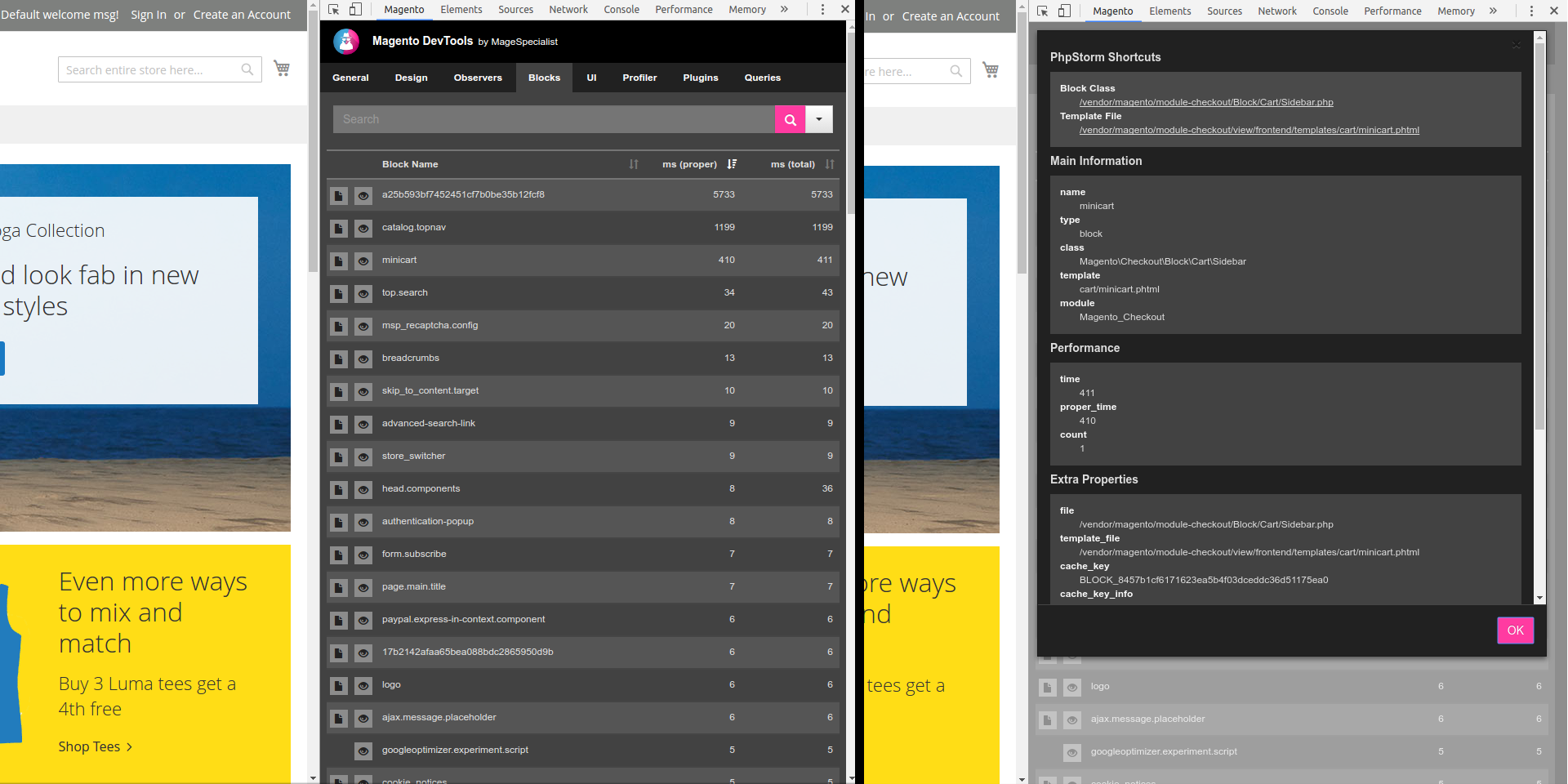Expand more tabs chevron in left DevTools
Viewport: 1568px width, 784px height.
784,9
